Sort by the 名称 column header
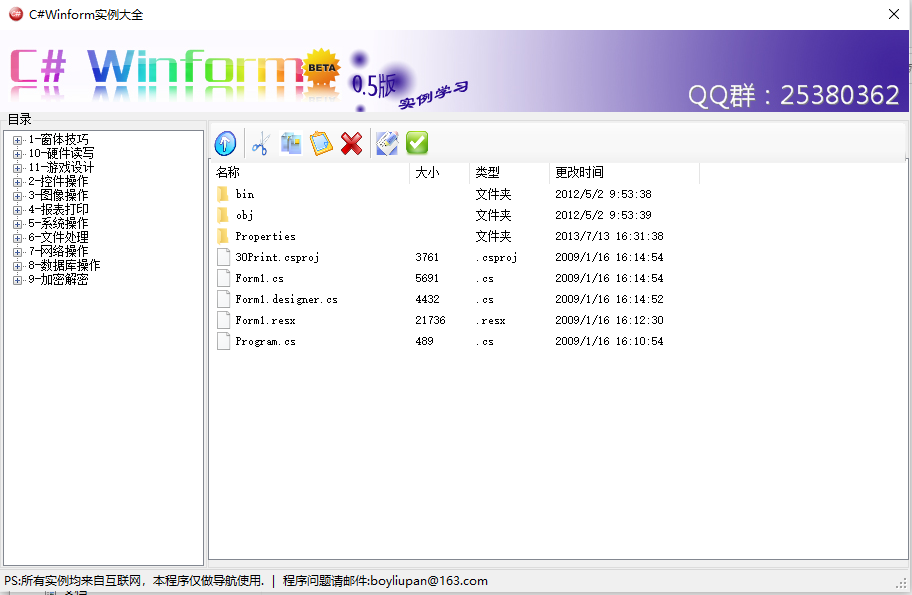 pyautogui.click(x=309, y=172)
